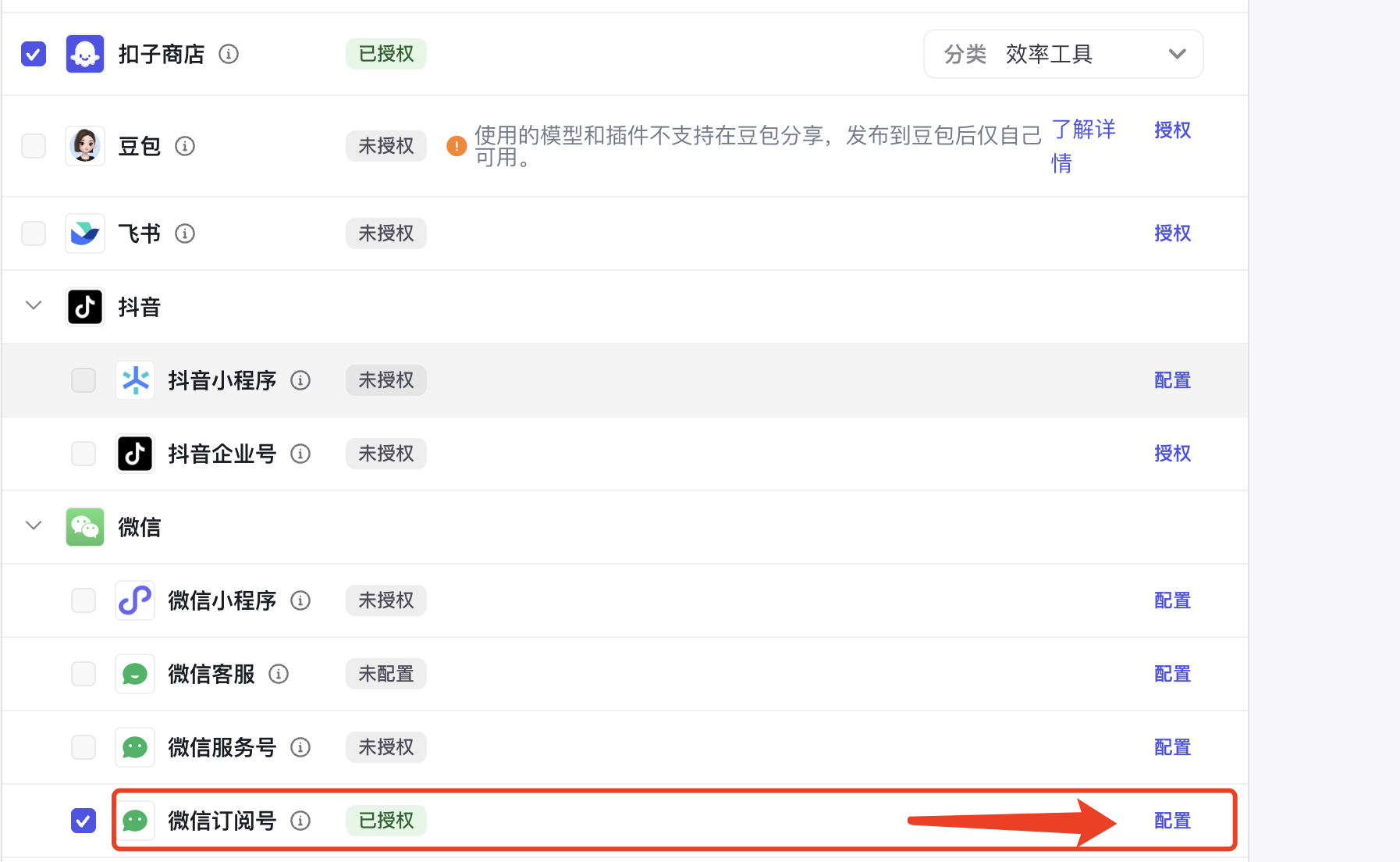This screenshot has height=862, width=1400.
Task: Open info tooltip next to 豆包
Action: (185, 146)
